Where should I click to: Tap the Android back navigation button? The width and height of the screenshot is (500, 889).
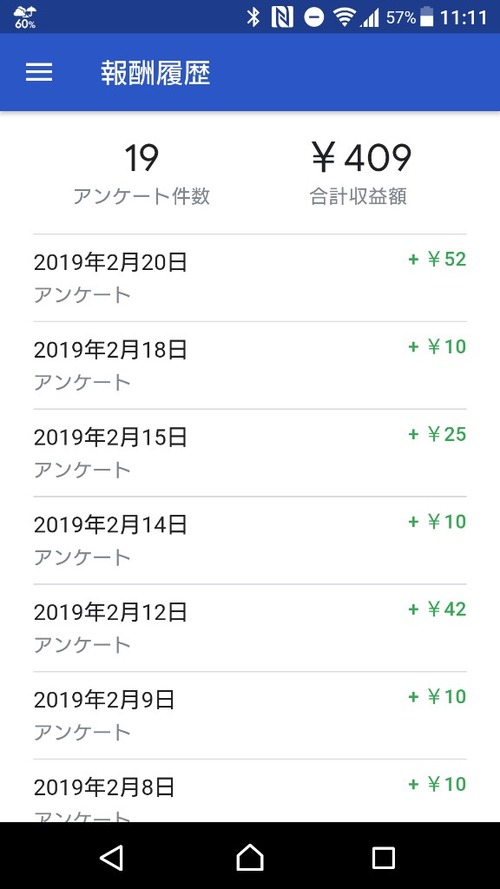(112, 857)
